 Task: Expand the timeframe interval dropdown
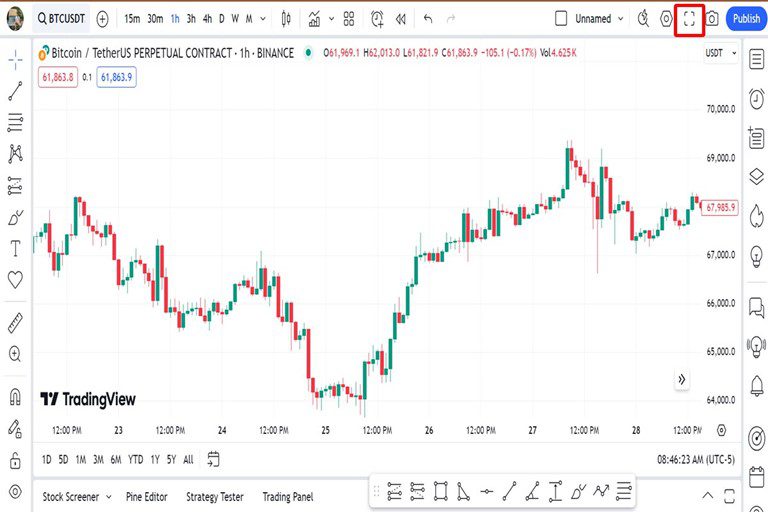point(263,19)
